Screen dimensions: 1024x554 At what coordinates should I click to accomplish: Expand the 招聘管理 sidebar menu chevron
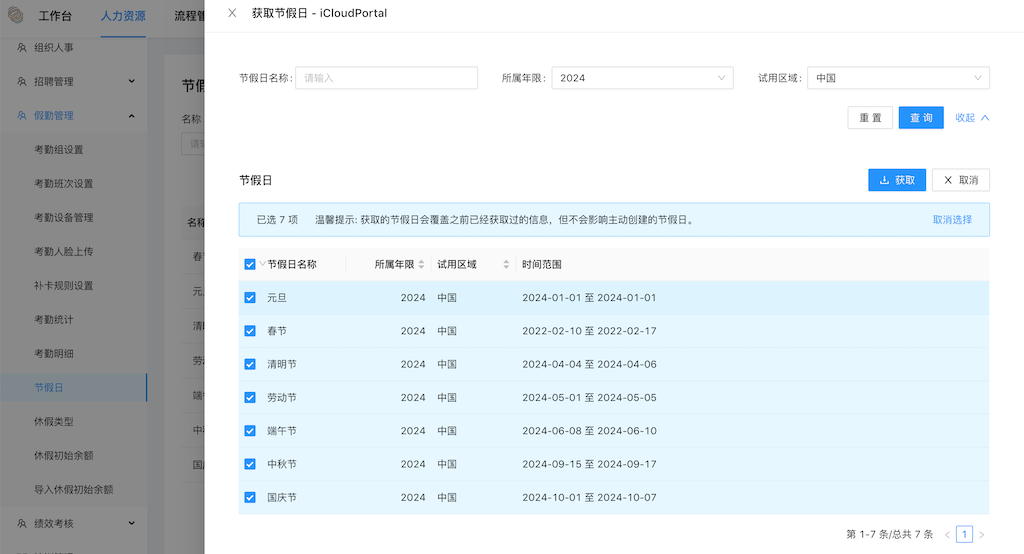coord(131,82)
